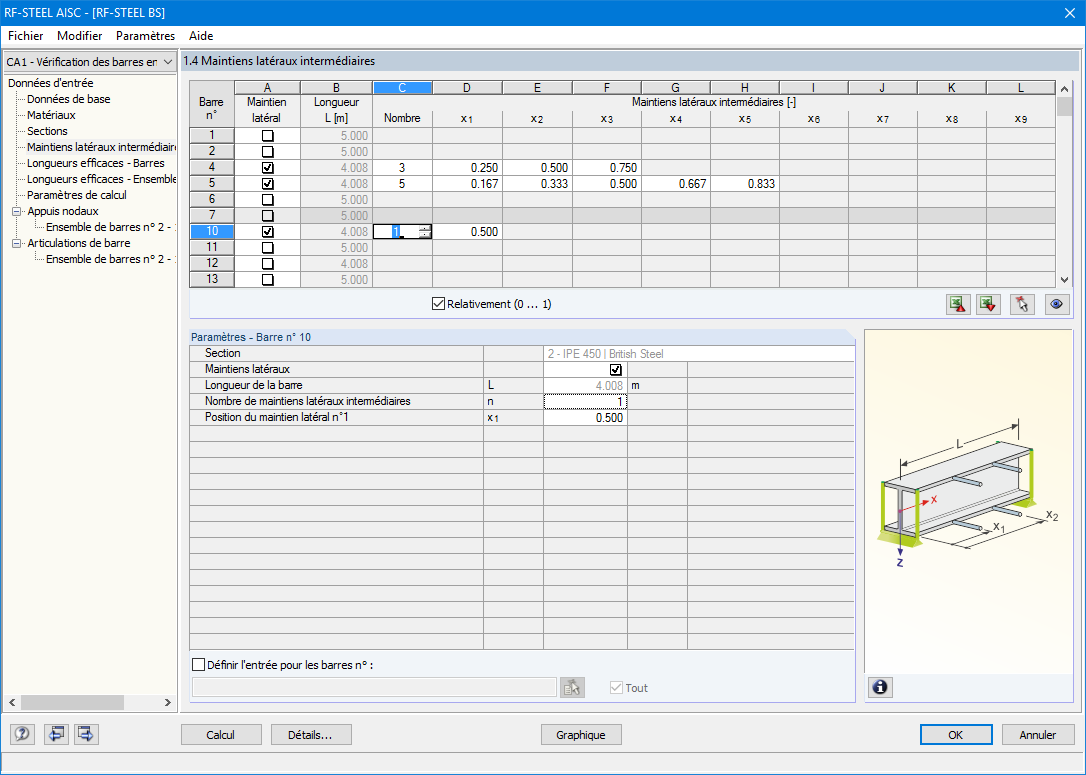Select x1 cell 0.250 of member 4
The image size is (1086, 775).
468,168
